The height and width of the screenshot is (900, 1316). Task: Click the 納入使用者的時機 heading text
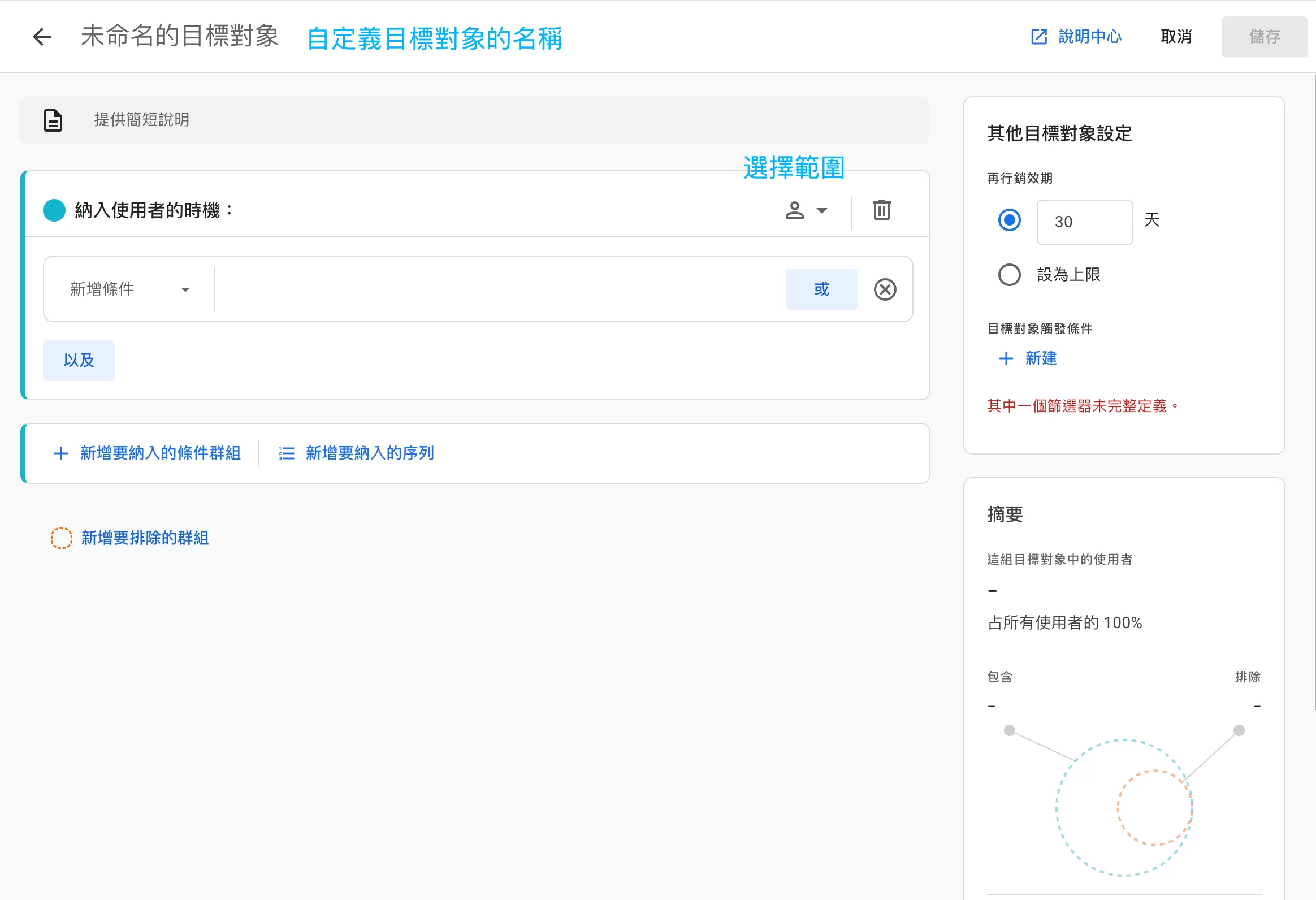click(153, 211)
